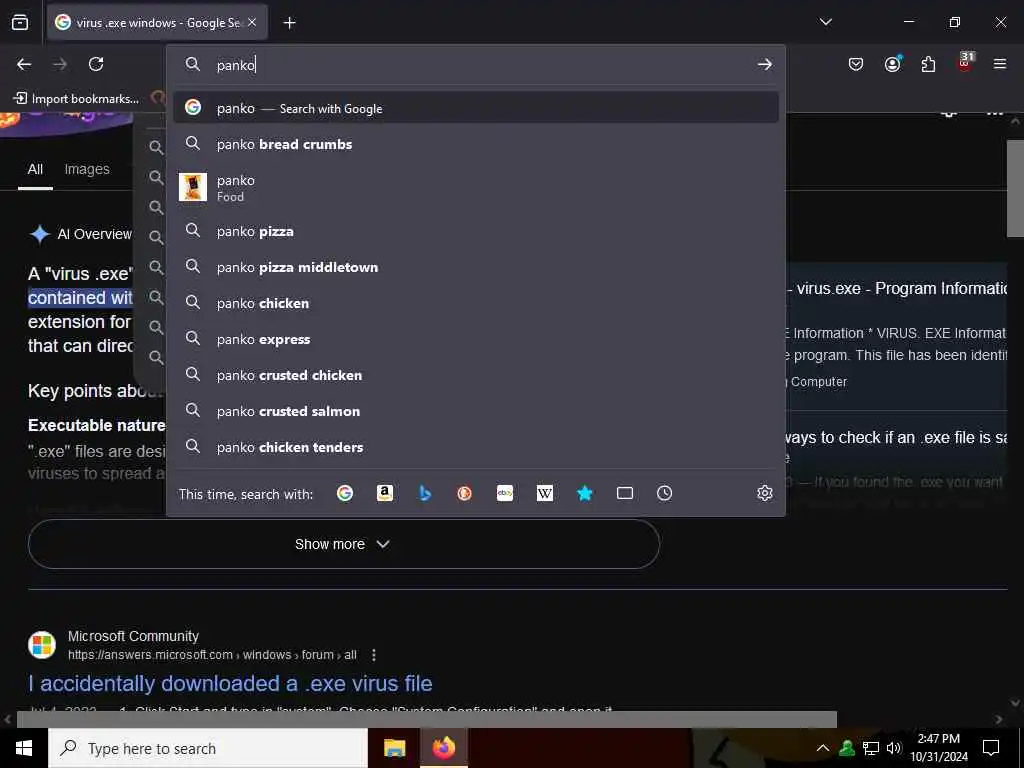Image resolution: width=1024 pixels, height=768 pixels.
Task: Search this time with Amazon icon
Action: coord(385,494)
